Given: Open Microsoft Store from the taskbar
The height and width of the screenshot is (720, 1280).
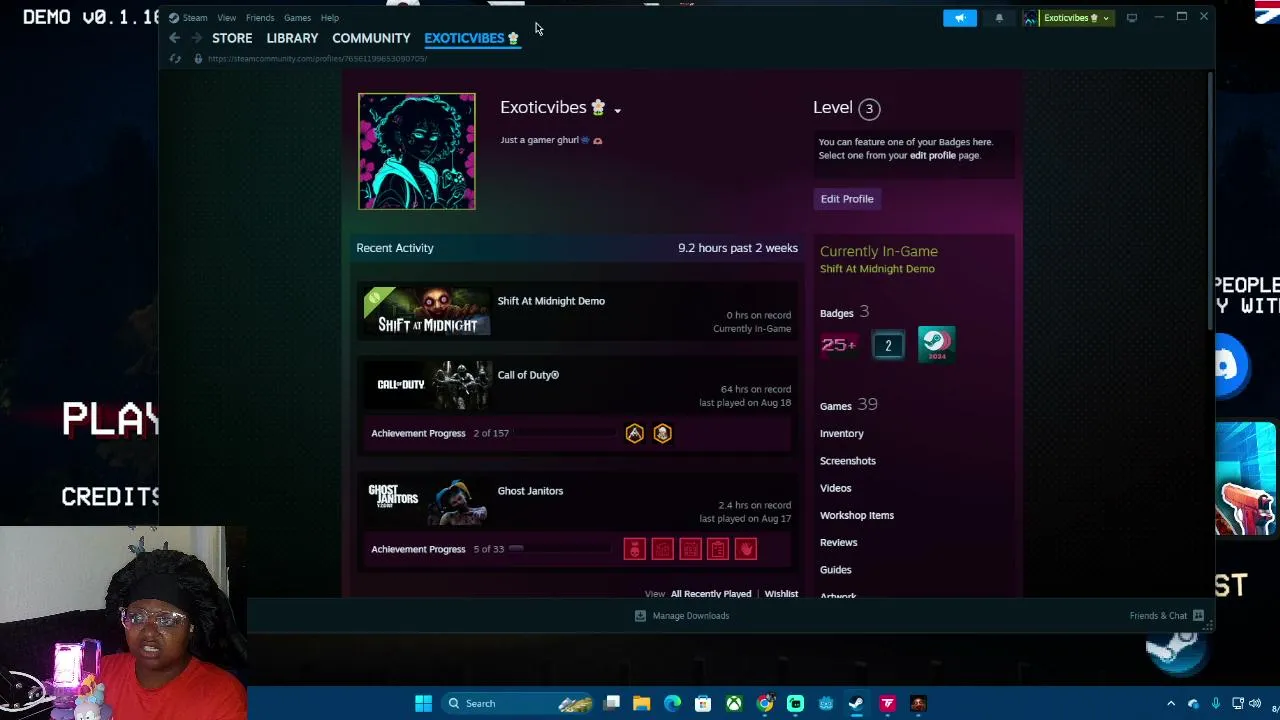Looking at the screenshot, I should point(703,703).
